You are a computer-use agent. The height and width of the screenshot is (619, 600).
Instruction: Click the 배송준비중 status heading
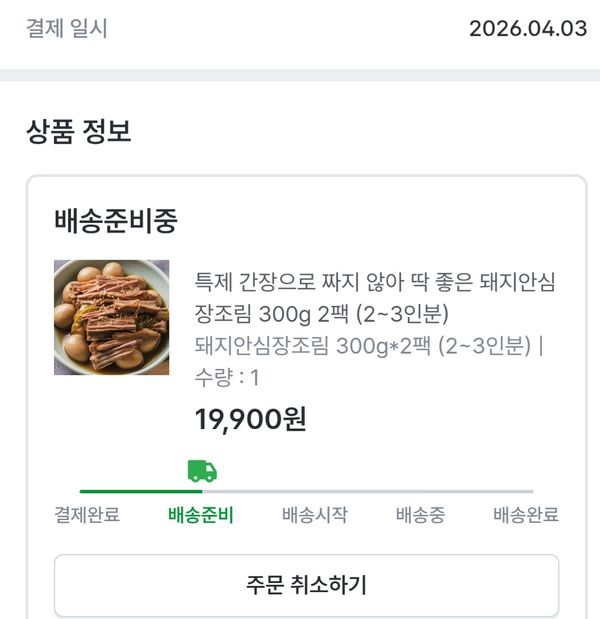tap(116, 222)
